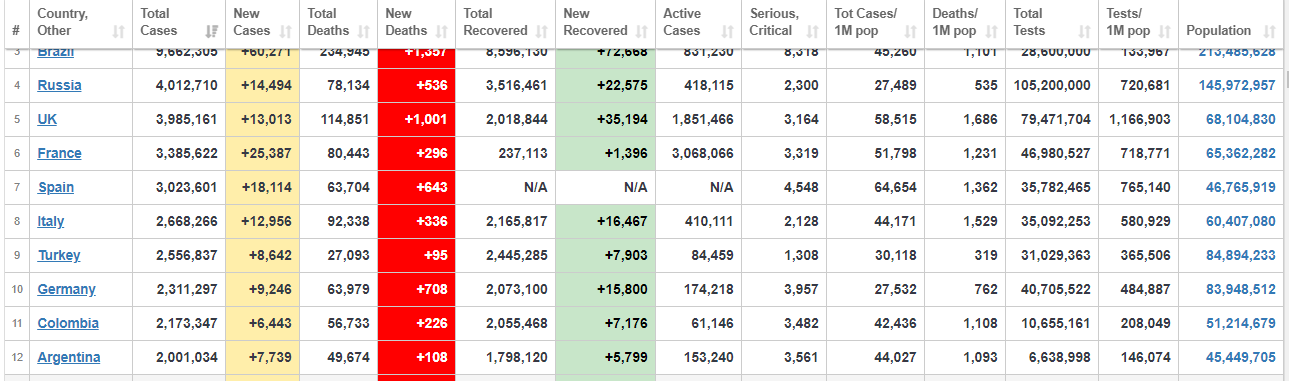The image size is (1289, 381).
Task: Sort by Total Deaths using its arrow icon
Action: [x=364, y=31]
